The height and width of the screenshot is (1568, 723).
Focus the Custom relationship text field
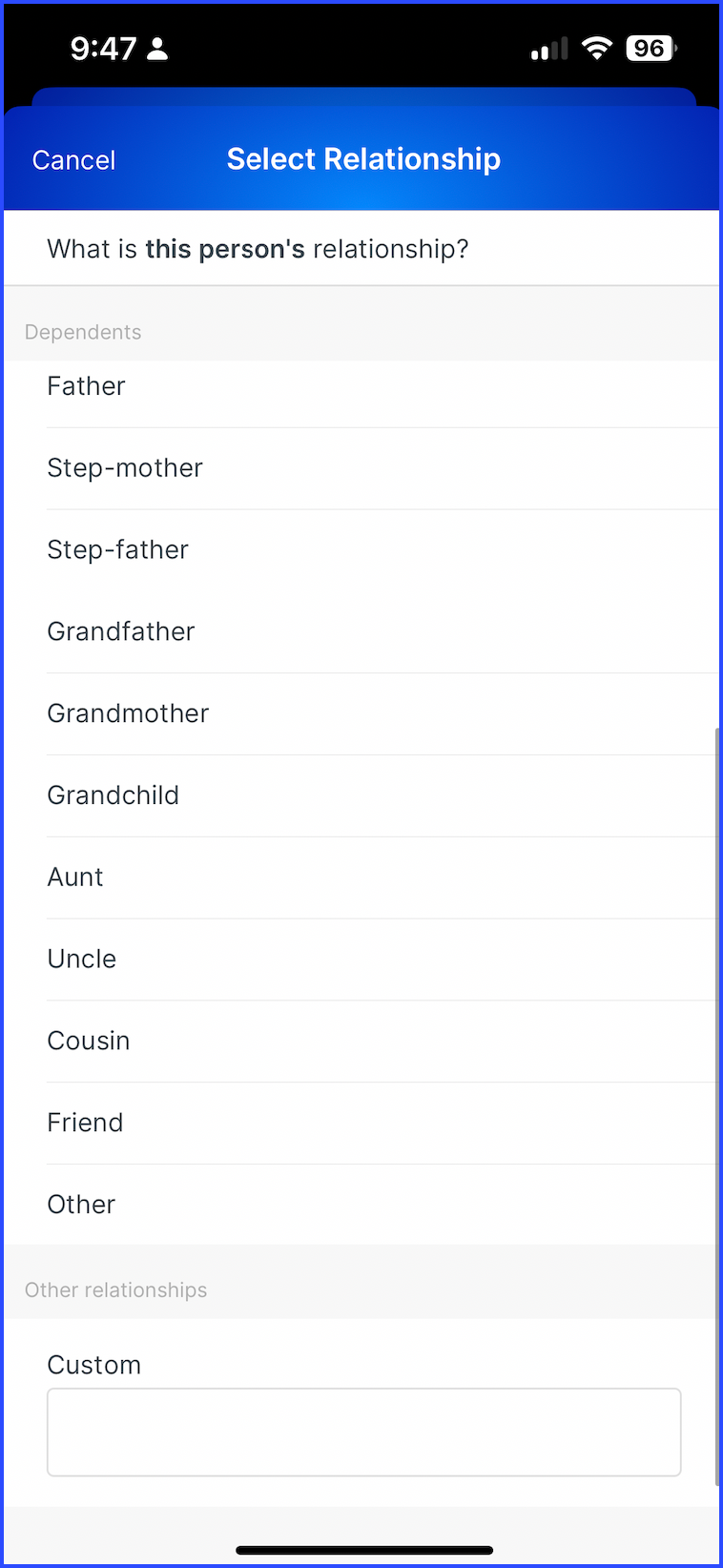point(364,1433)
